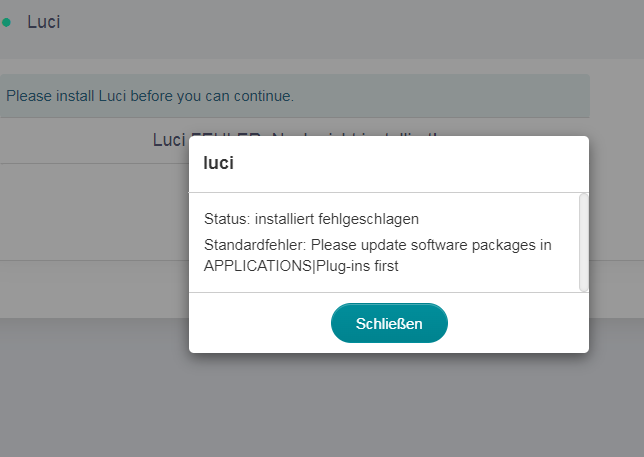Click the green status dot beside Luci

[x=6, y=22]
